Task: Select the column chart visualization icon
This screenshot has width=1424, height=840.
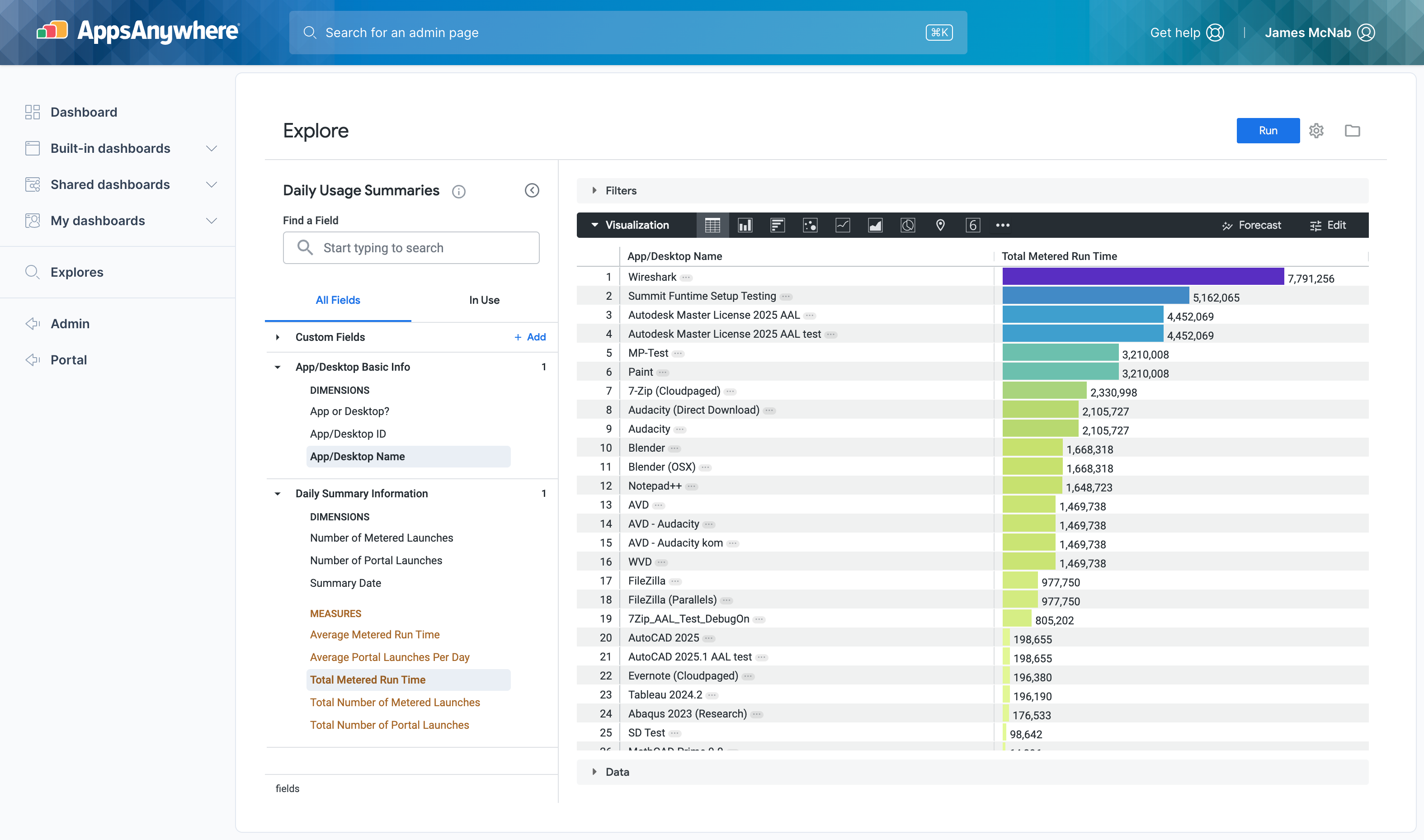Action: point(745,225)
